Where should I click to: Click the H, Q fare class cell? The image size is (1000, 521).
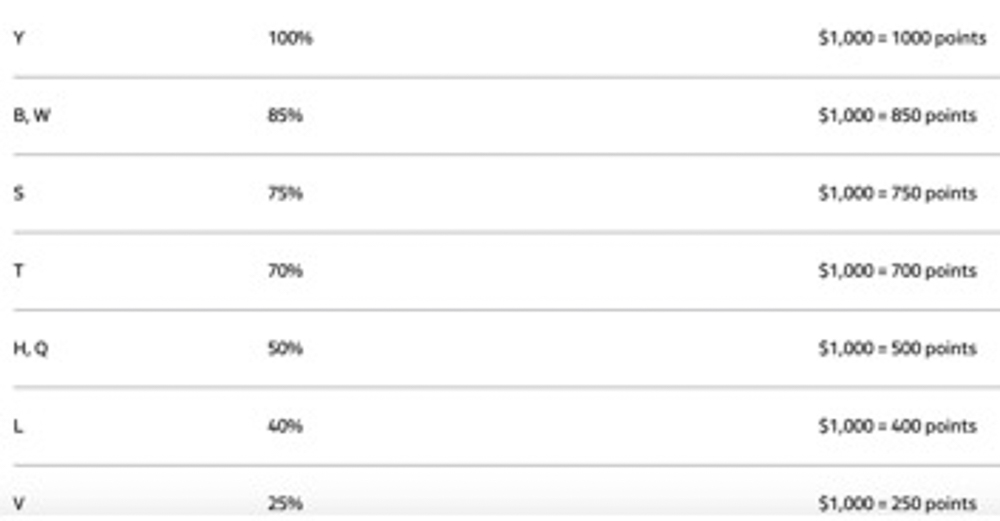tap(31, 349)
